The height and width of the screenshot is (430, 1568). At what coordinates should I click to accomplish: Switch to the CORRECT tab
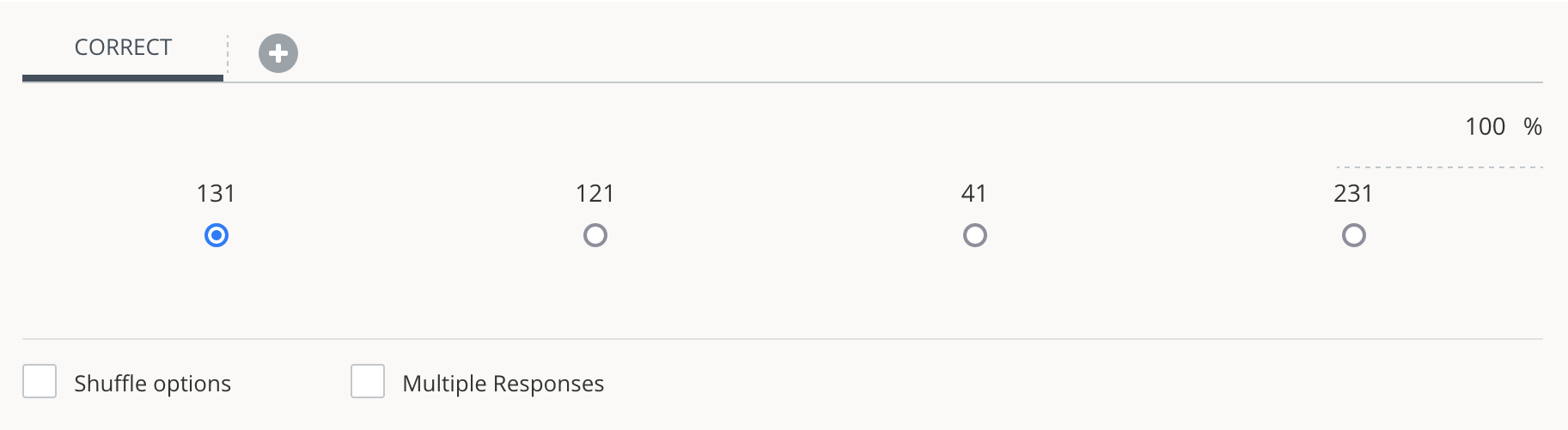(x=123, y=47)
